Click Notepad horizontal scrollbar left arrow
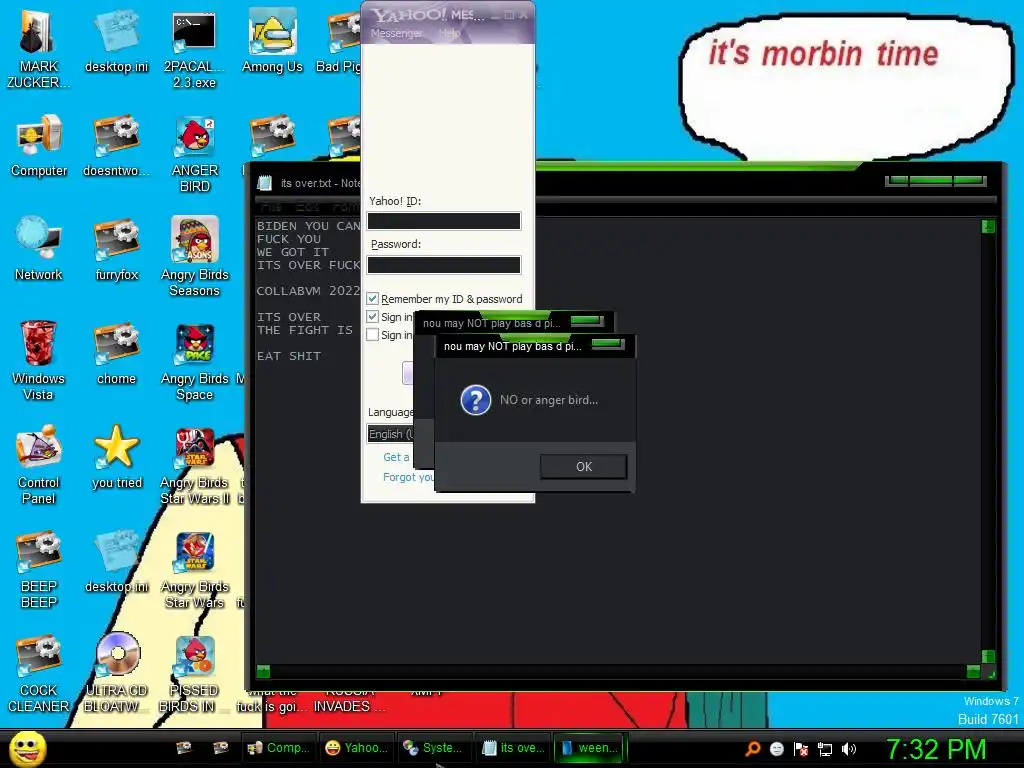The width and height of the screenshot is (1024, 768). pos(263,671)
